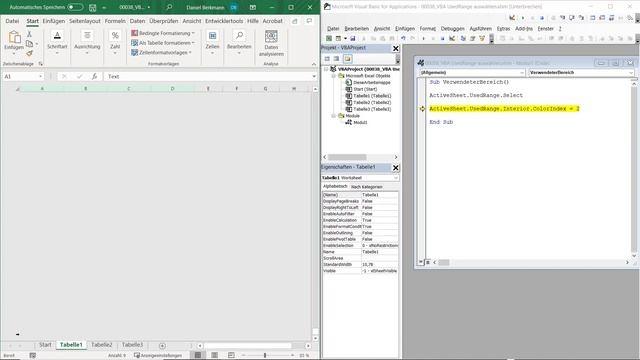
Task: Select the Page Layout view icon
Action: tap(214, 356)
